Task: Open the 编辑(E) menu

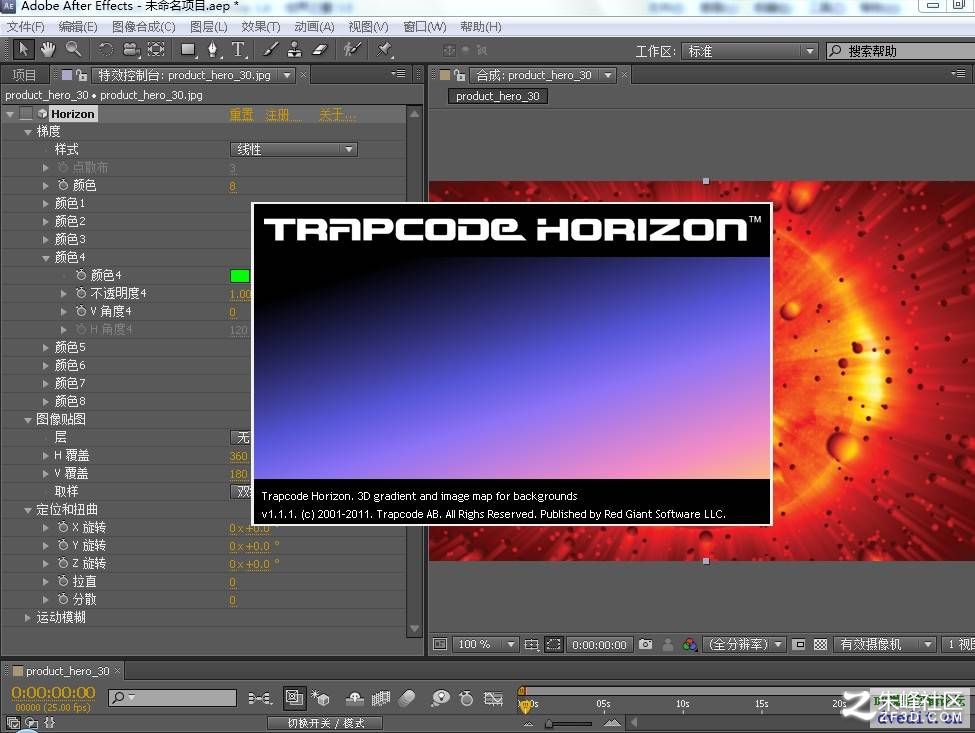Action: pyautogui.click(x=78, y=27)
